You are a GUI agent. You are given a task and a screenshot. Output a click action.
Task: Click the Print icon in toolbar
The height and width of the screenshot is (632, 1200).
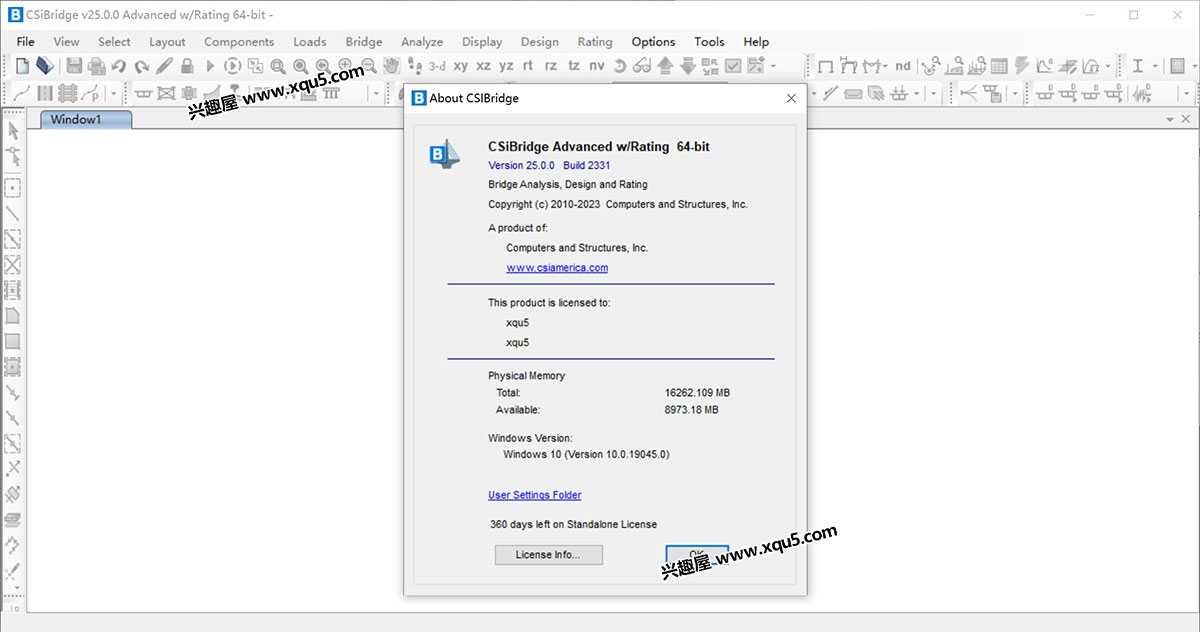point(96,66)
